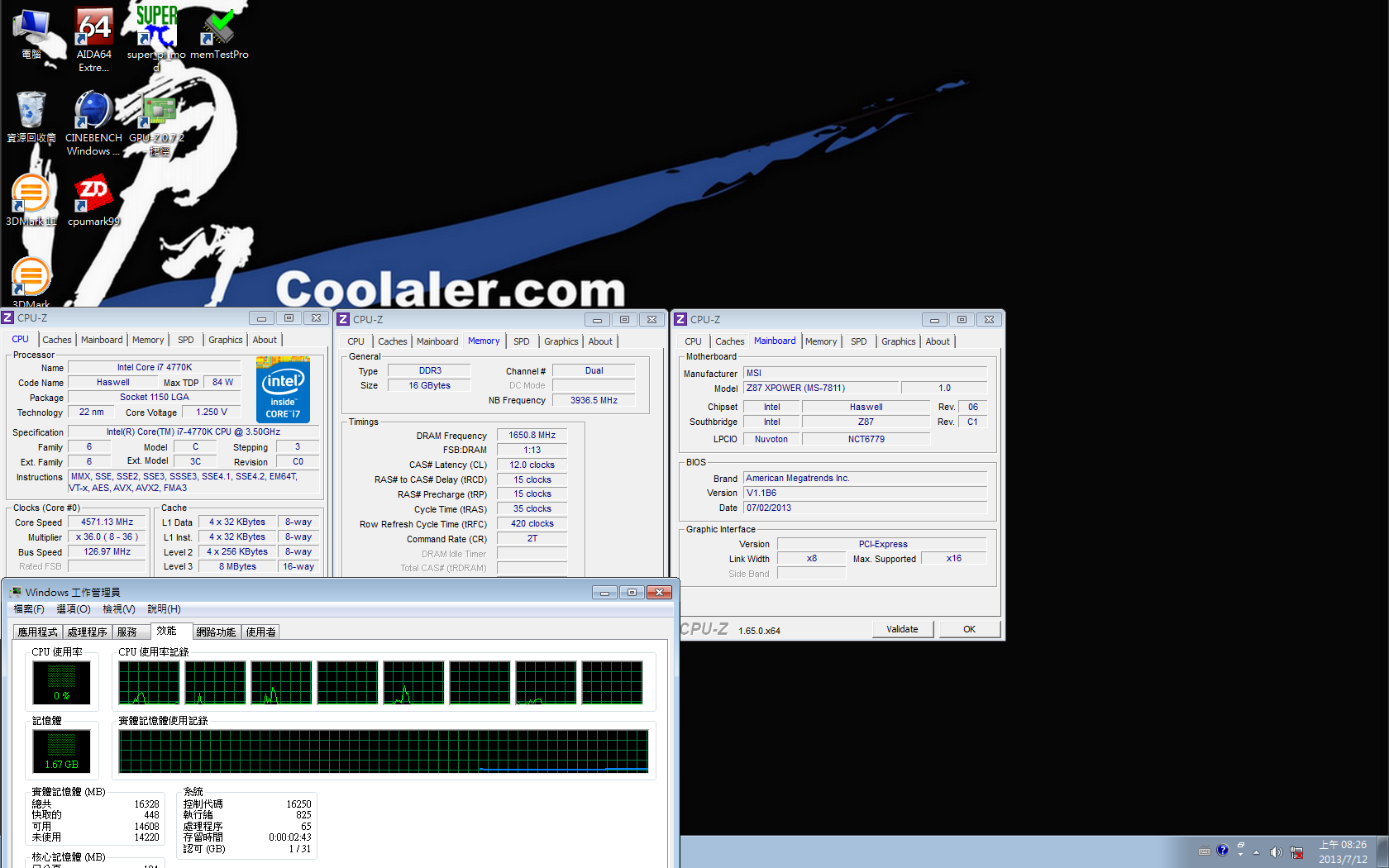Image resolution: width=1389 pixels, height=868 pixels.
Task: Click the Multiplier value x 36.0 ( 8 - 36 )
Action: pos(107,537)
